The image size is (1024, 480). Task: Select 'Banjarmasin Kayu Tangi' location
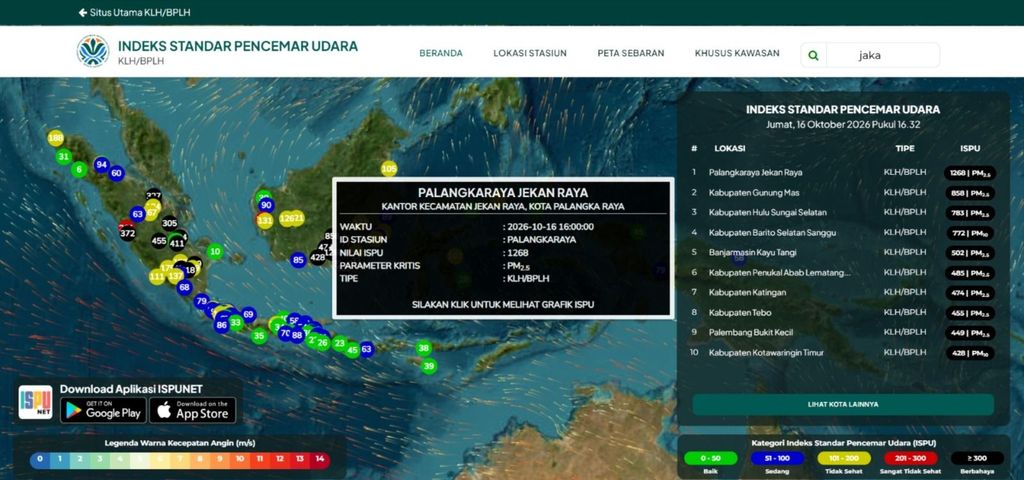tap(843, 252)
